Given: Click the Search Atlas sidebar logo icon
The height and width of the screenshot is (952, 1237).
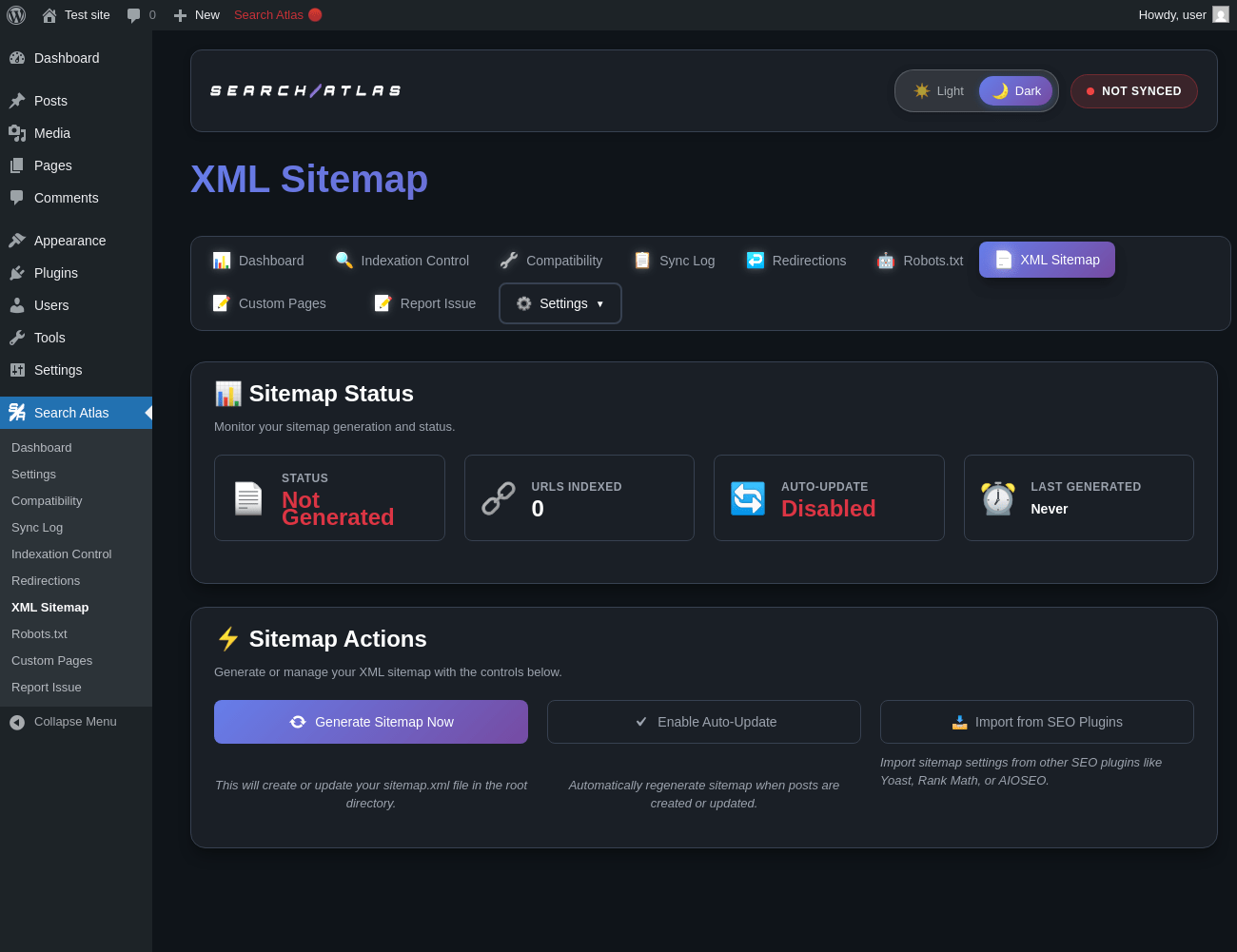Looking at the screenshot, I should point(17,413).
